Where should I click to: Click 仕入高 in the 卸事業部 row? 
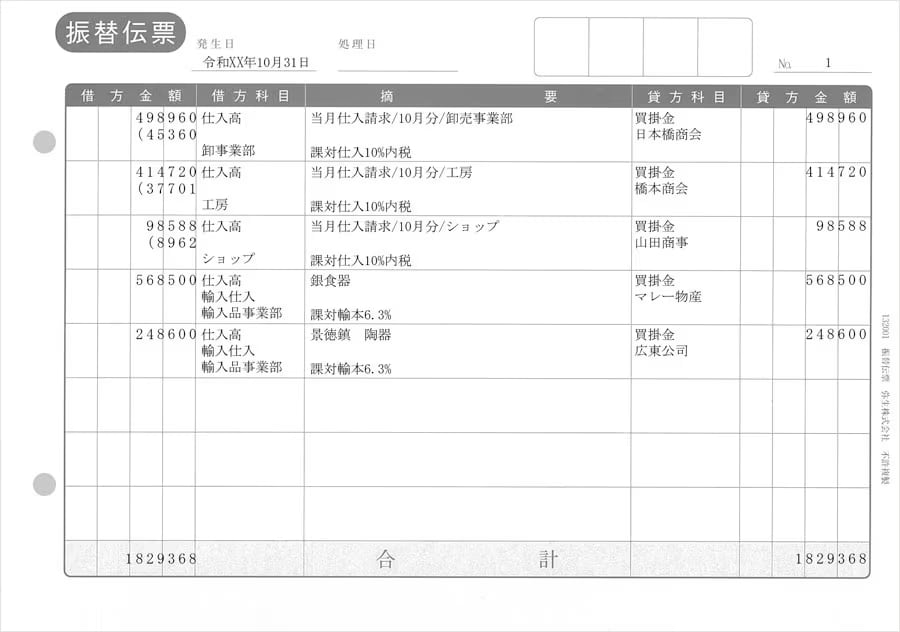coord(221,118)
